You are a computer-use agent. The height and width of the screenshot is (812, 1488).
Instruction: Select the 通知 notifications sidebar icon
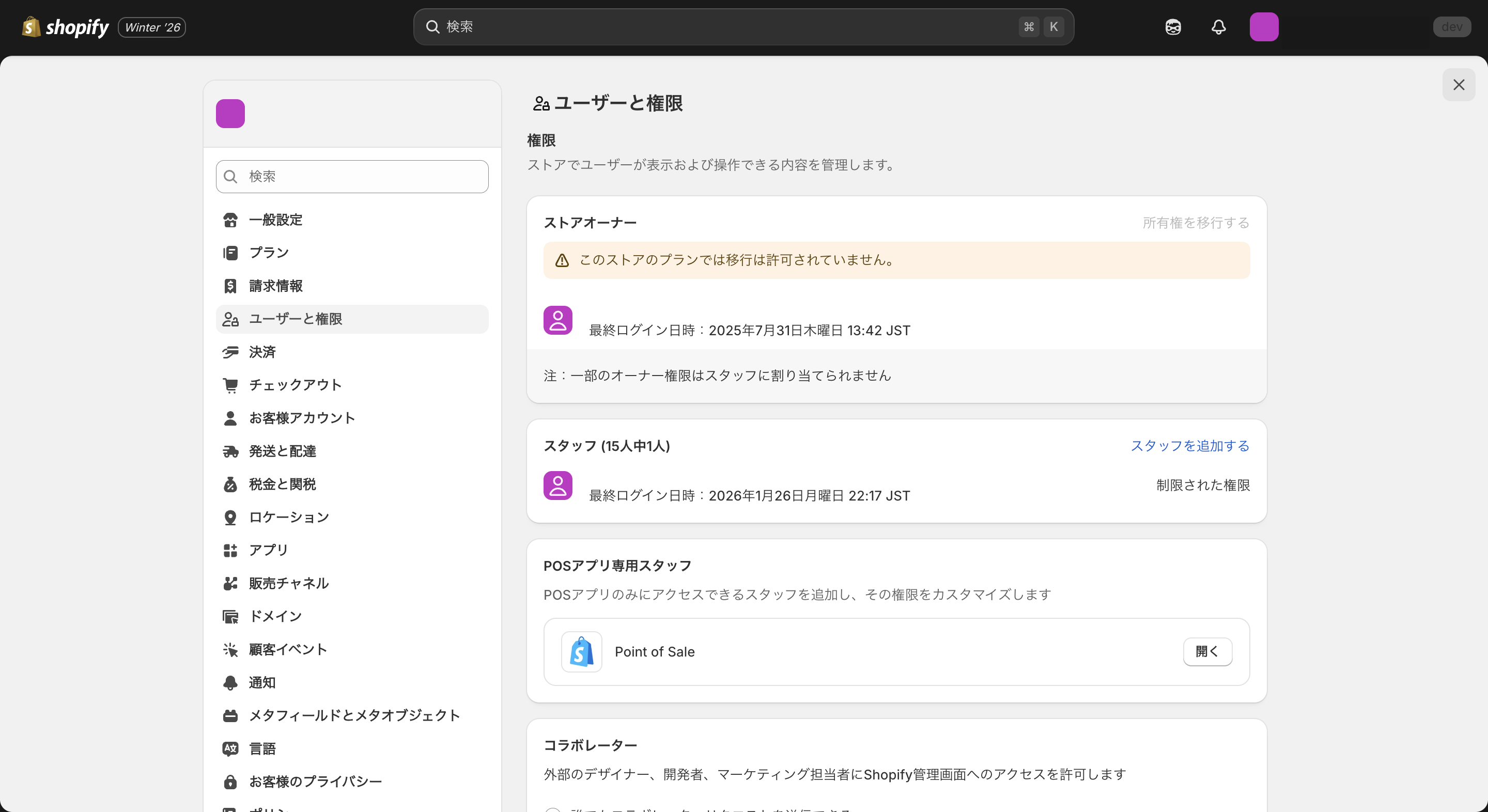[x=230, y=682]
